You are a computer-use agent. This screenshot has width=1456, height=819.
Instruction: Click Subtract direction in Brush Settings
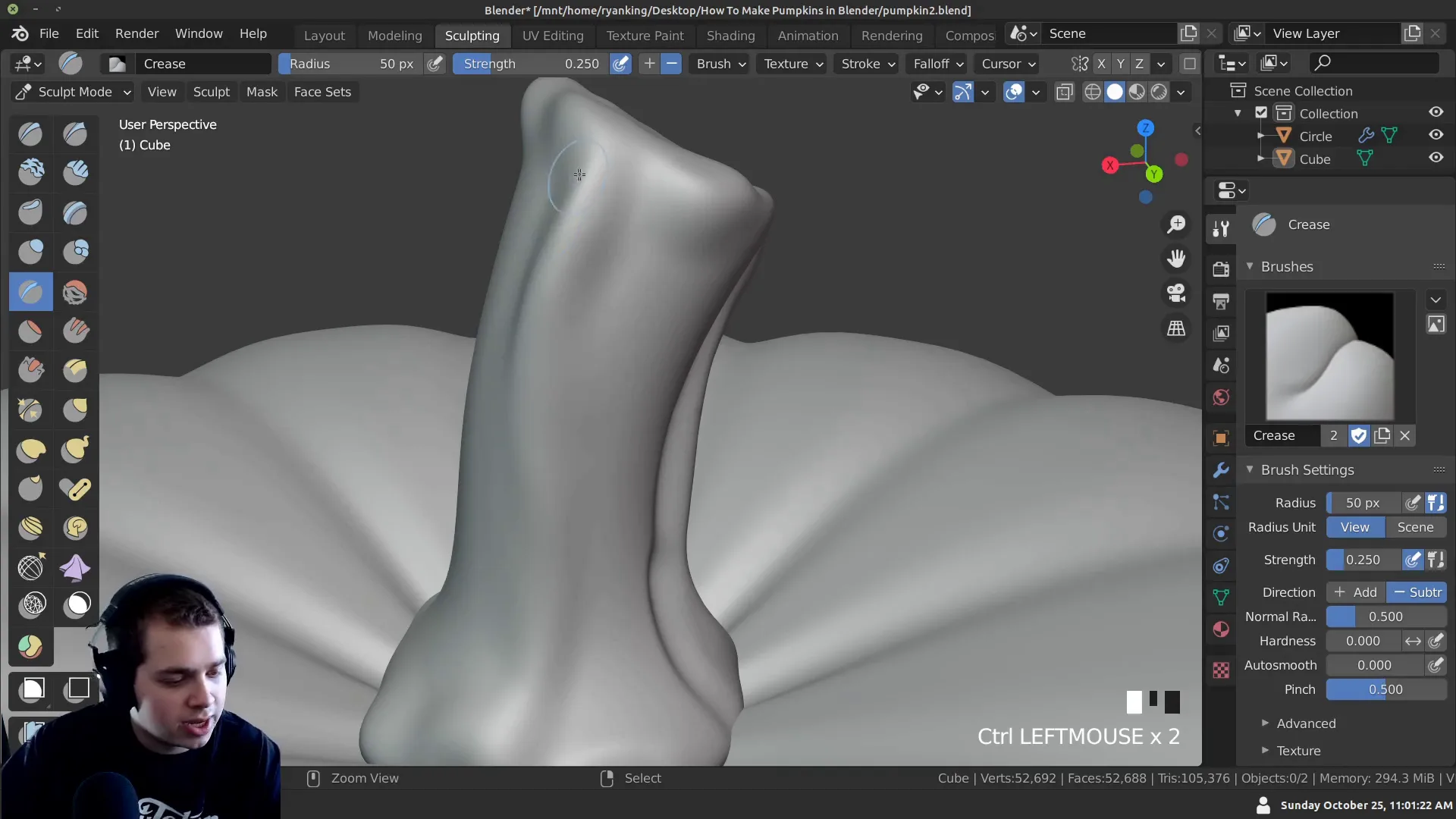pos(1417,592)
